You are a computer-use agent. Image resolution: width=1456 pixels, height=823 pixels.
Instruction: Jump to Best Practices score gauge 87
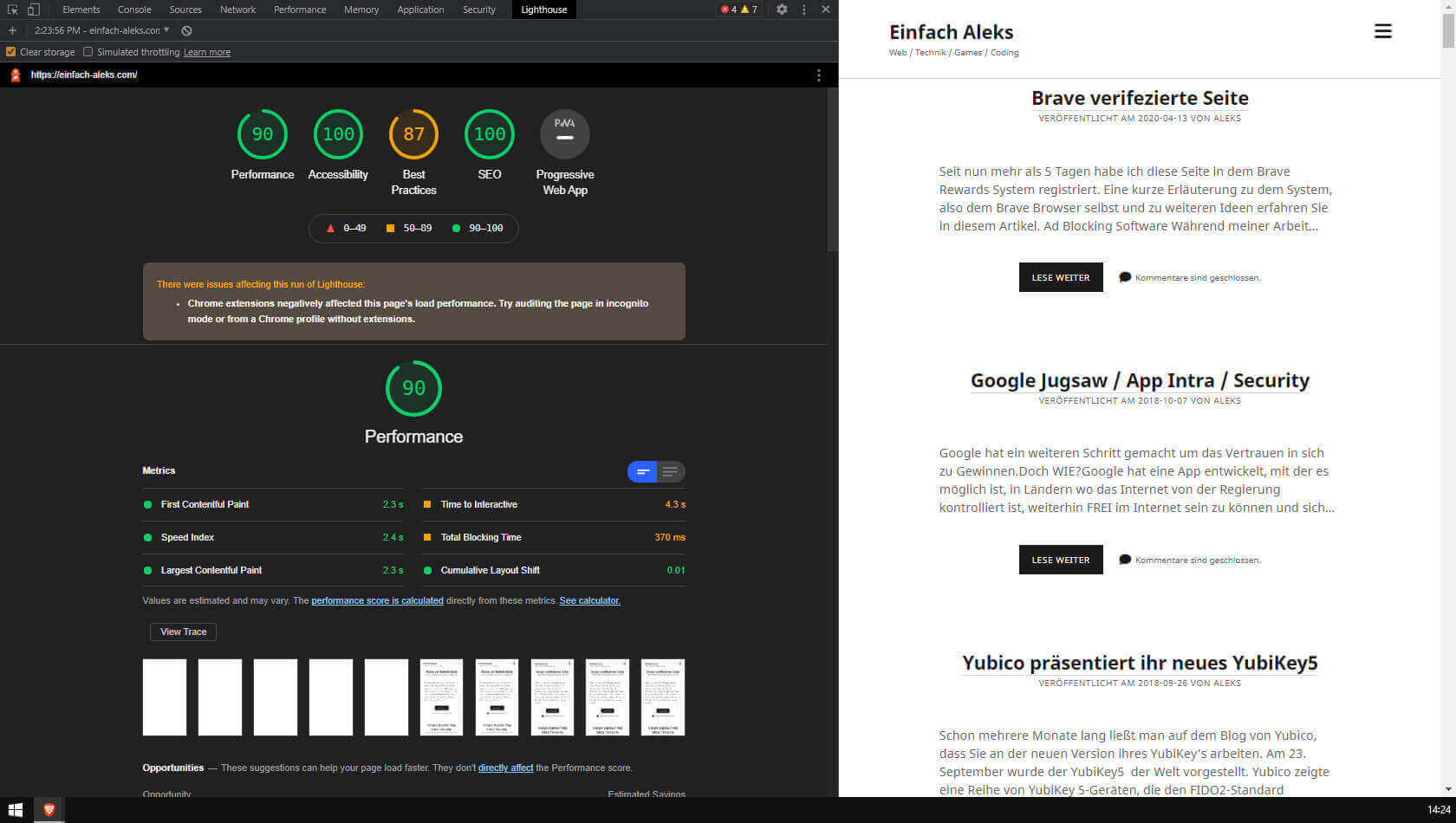(413, 134)
